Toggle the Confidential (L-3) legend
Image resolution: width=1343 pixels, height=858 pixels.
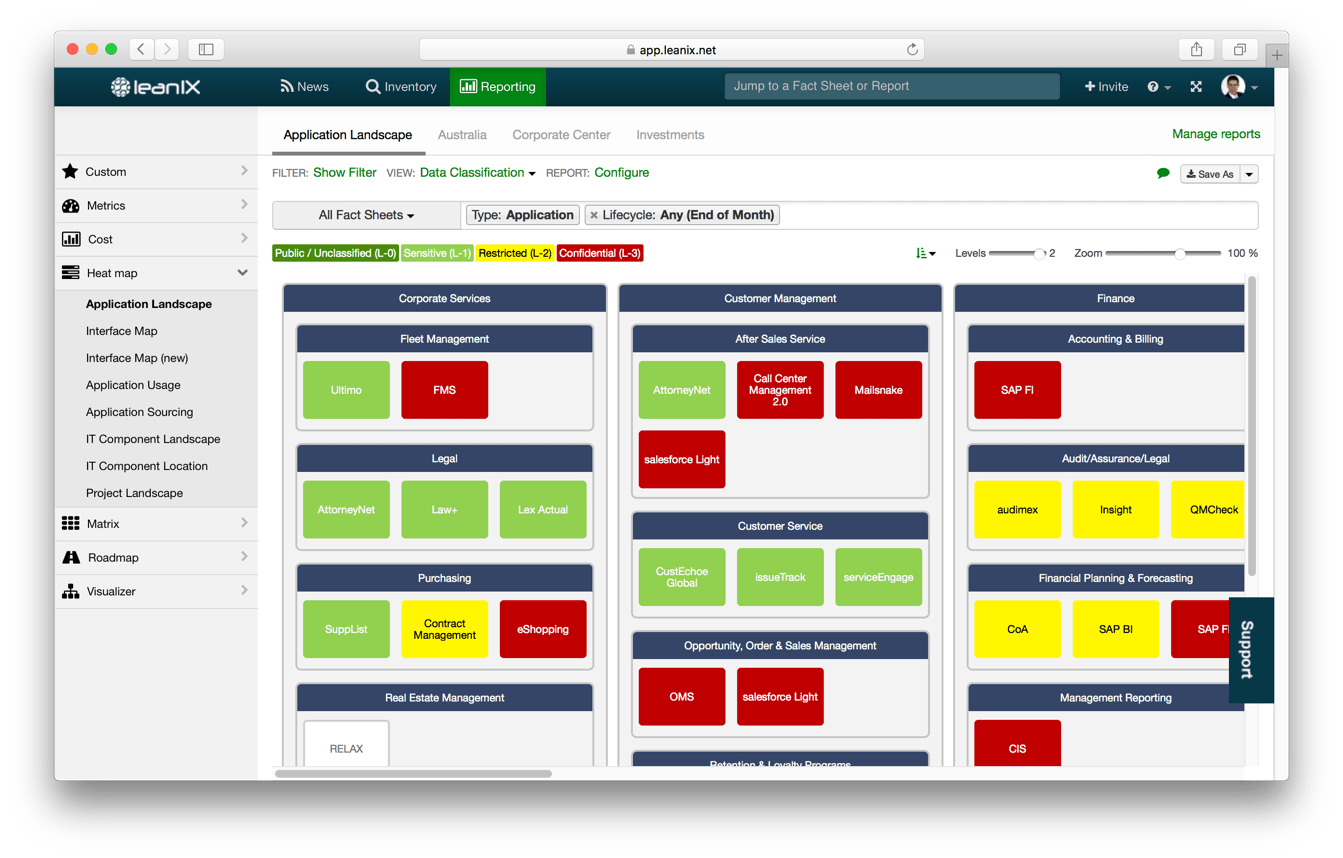click(600, 253)
